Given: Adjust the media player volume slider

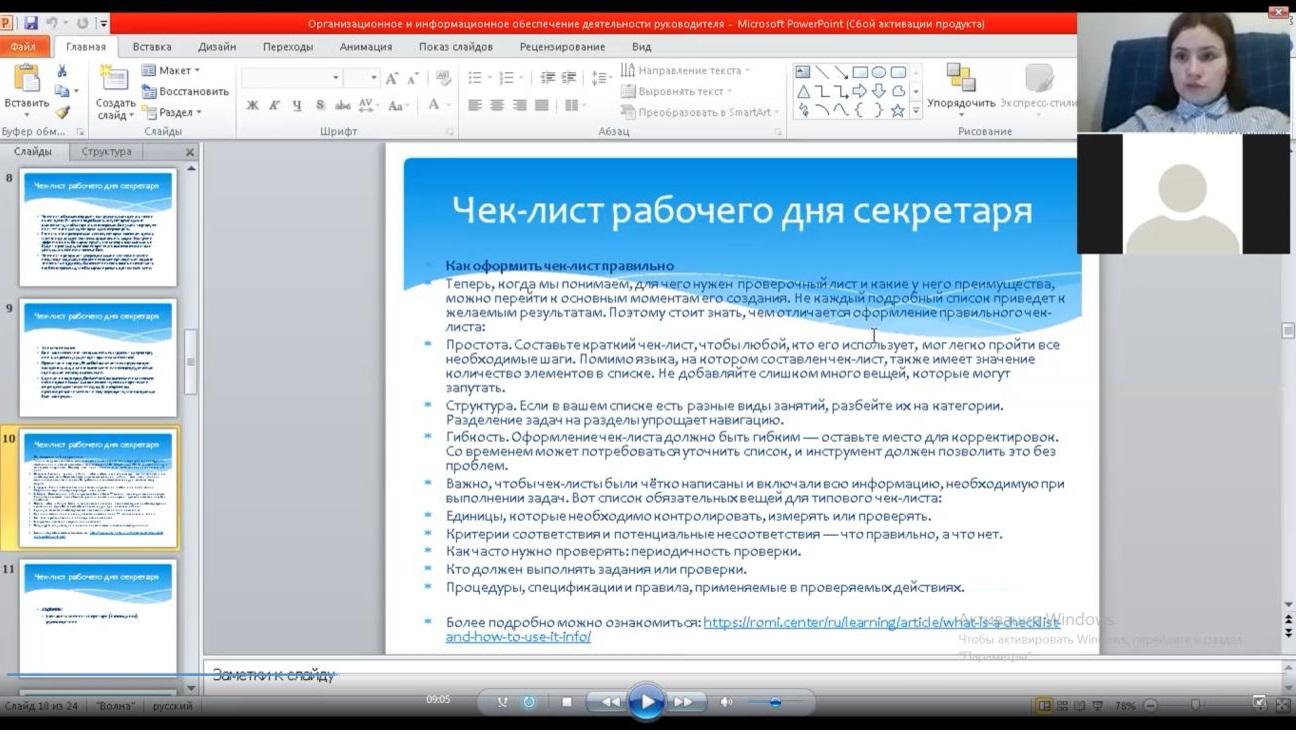Looking at the screenshot, I should click(775, 703).
